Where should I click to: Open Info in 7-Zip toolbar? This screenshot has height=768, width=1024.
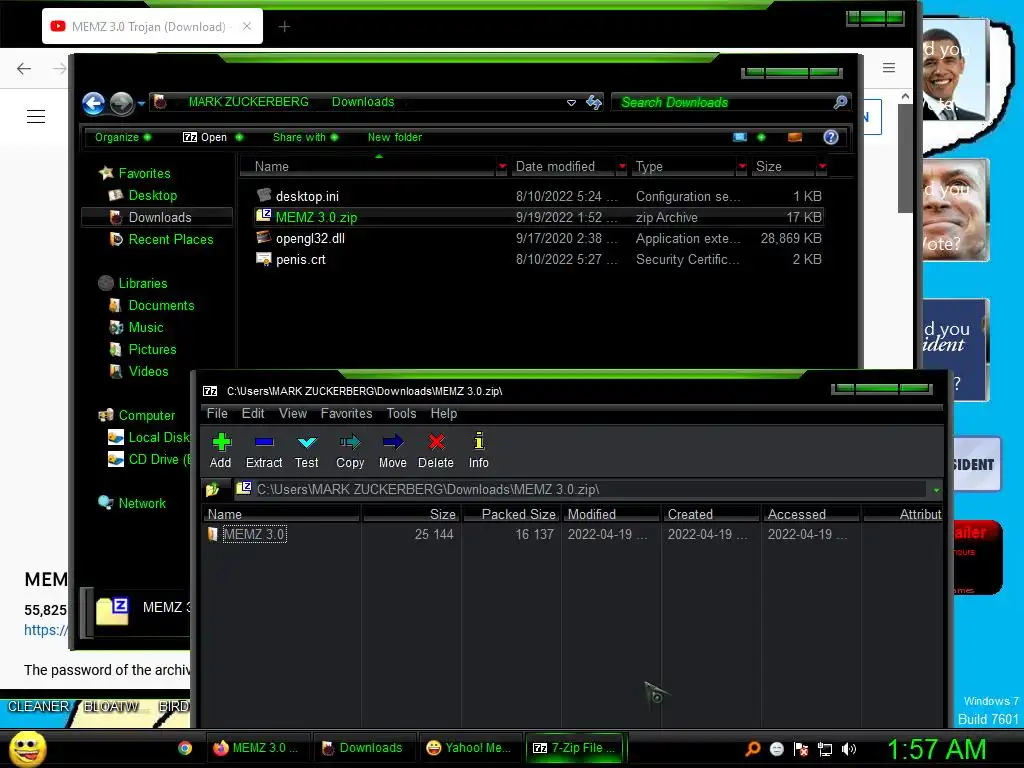(x=479, y=451)
